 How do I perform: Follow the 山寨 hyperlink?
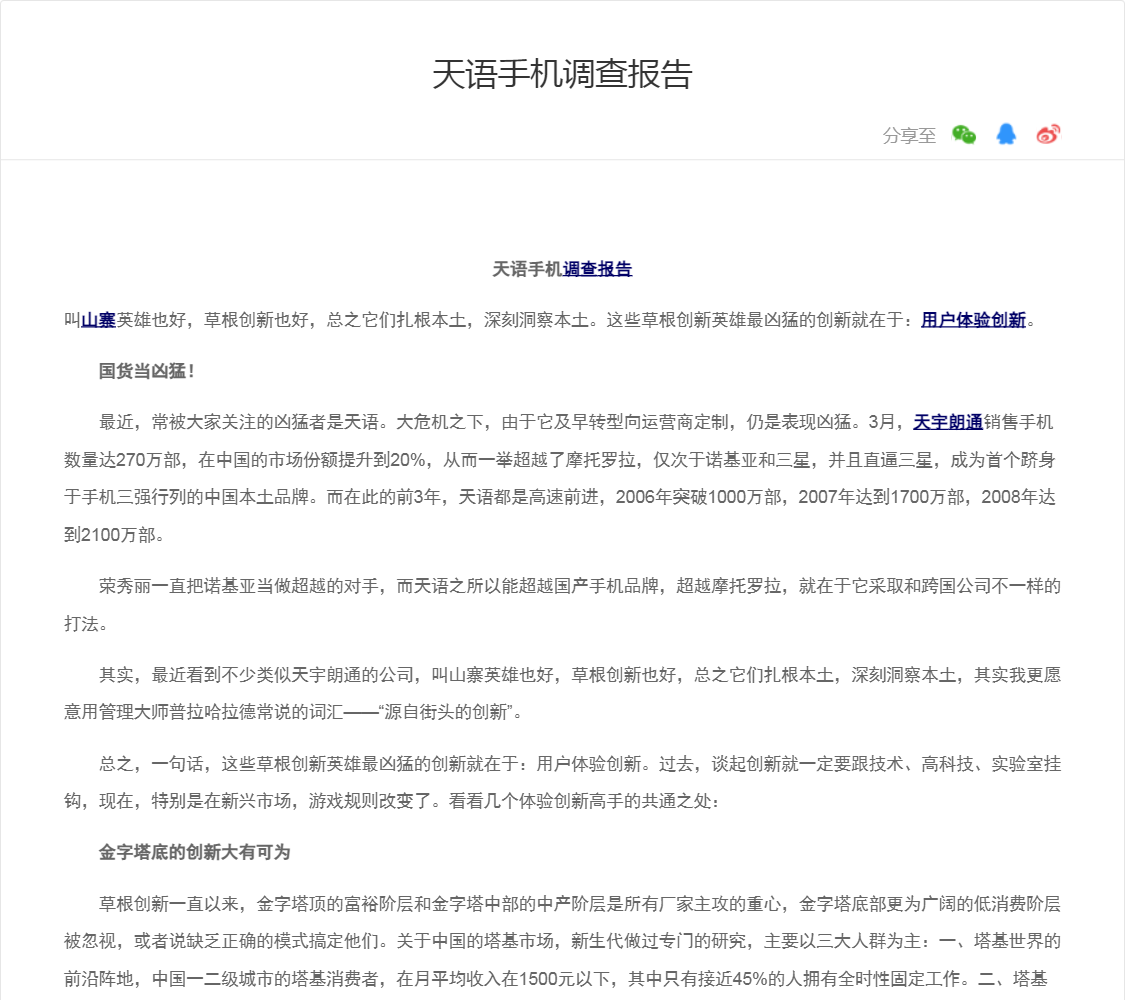click(x=98, y=320)
